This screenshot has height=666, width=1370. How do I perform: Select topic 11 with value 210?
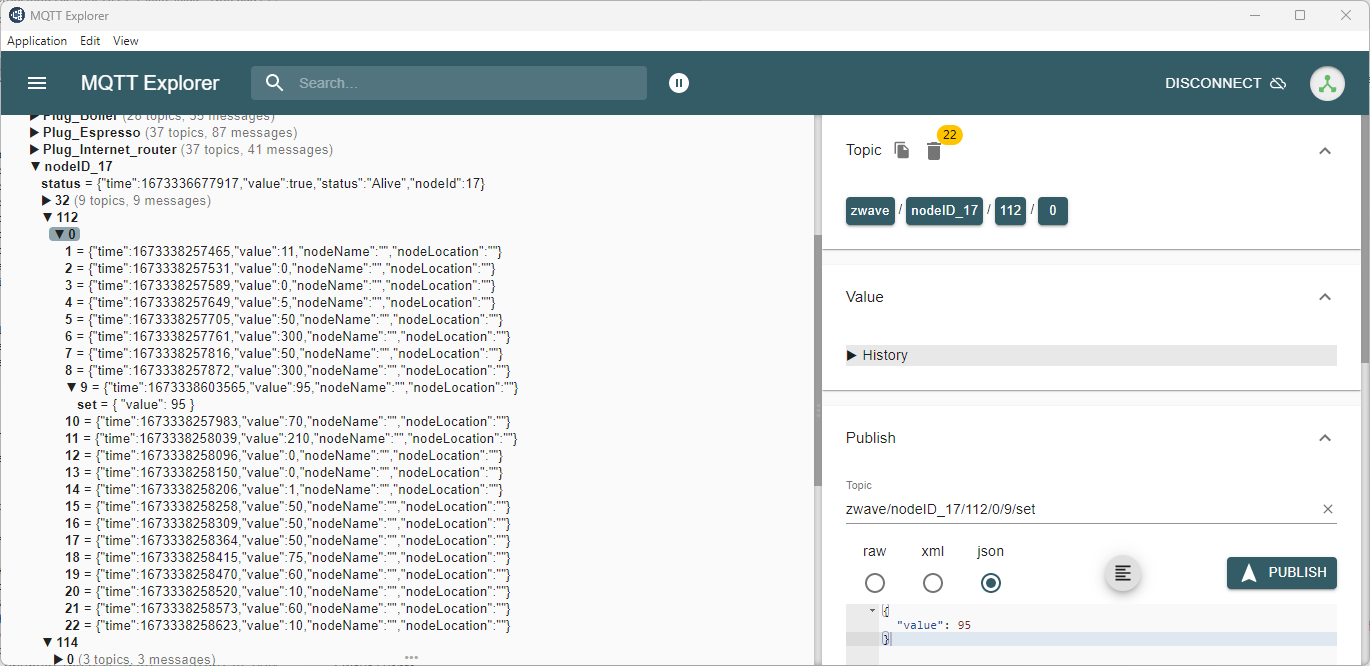[291, 438]
